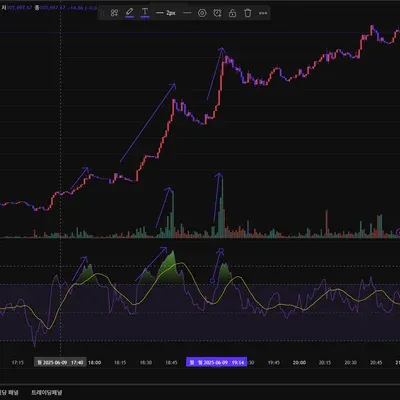
Task: Click the 20:00 time axis label
Action: pos(299,362)
